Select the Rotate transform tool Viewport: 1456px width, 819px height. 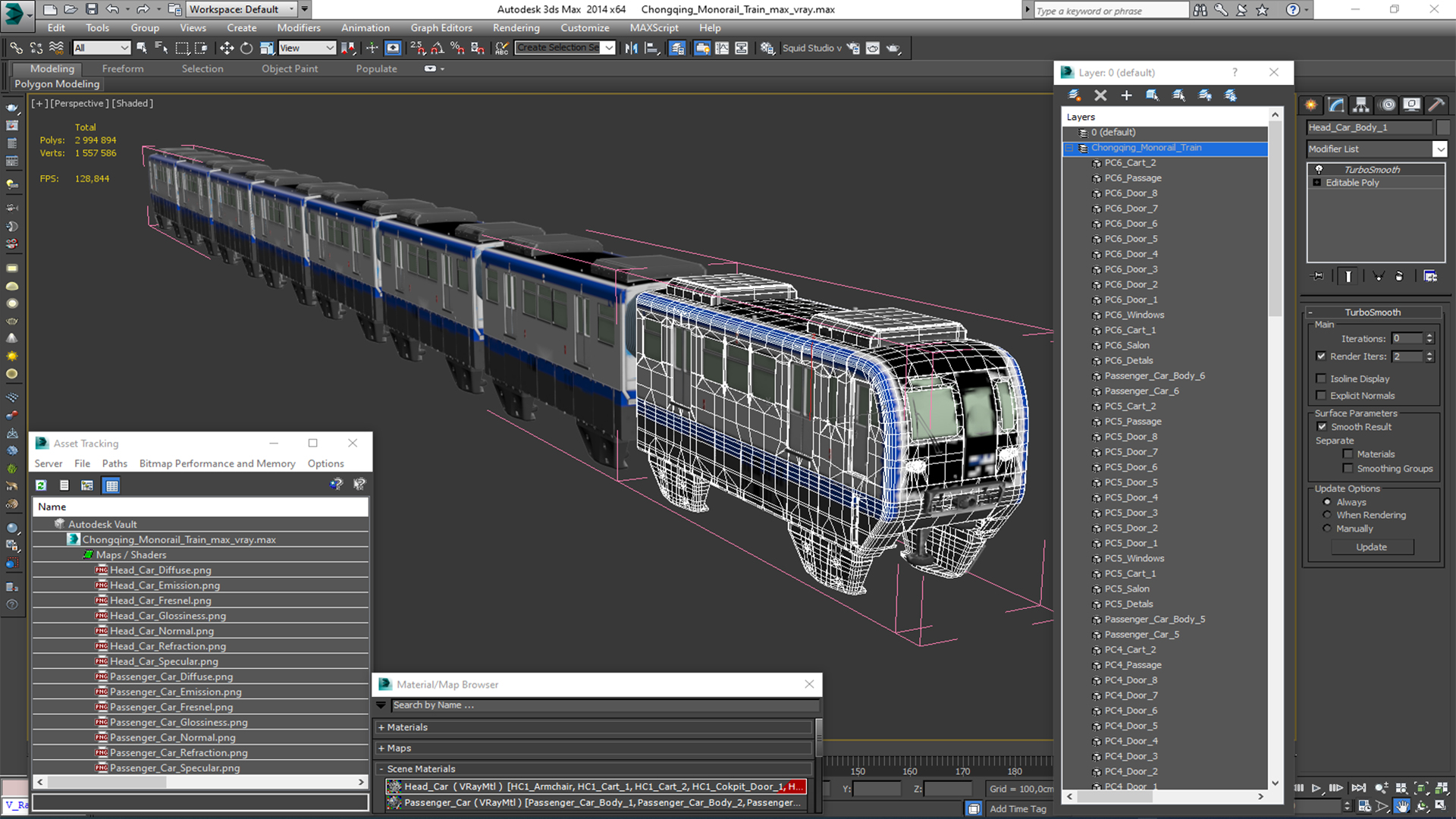[246, 48]
